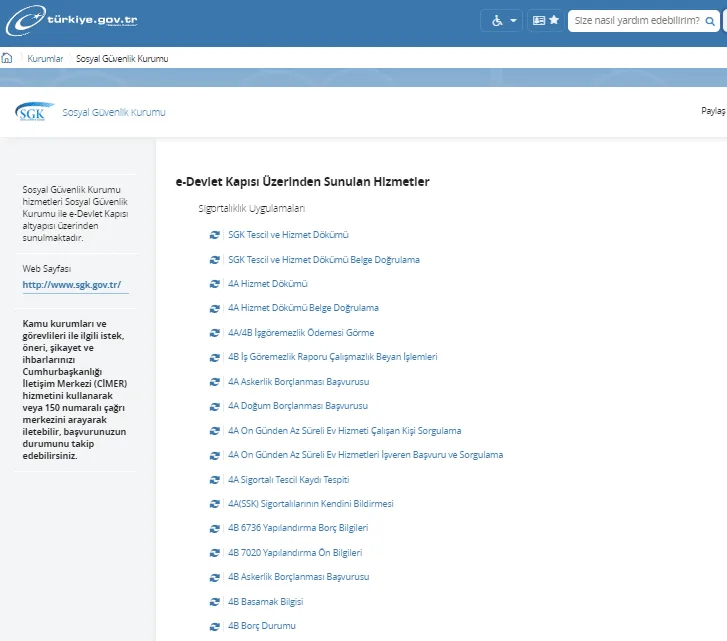Screen dimensions: 727x641
Task: Open 4A On Günden Az Süreli Ev Hizmeti Çalışan Kişi Sorgulama
Action: pos(344,431)
